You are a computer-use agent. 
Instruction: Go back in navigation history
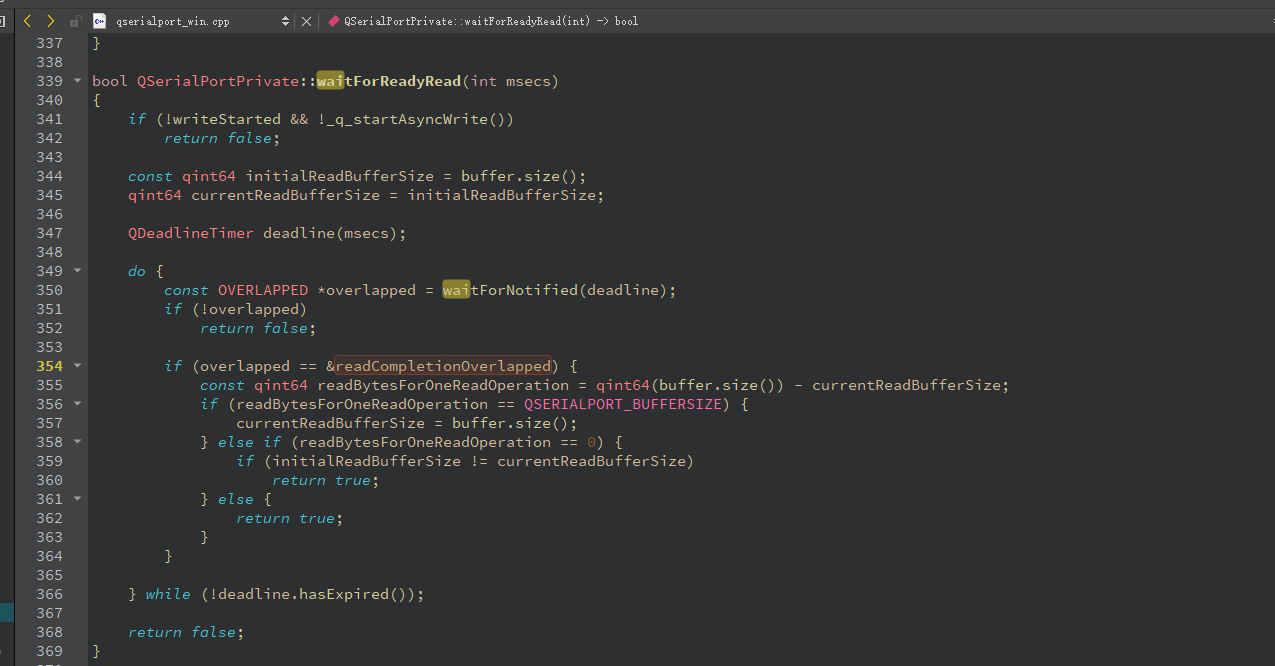(28, 20)
